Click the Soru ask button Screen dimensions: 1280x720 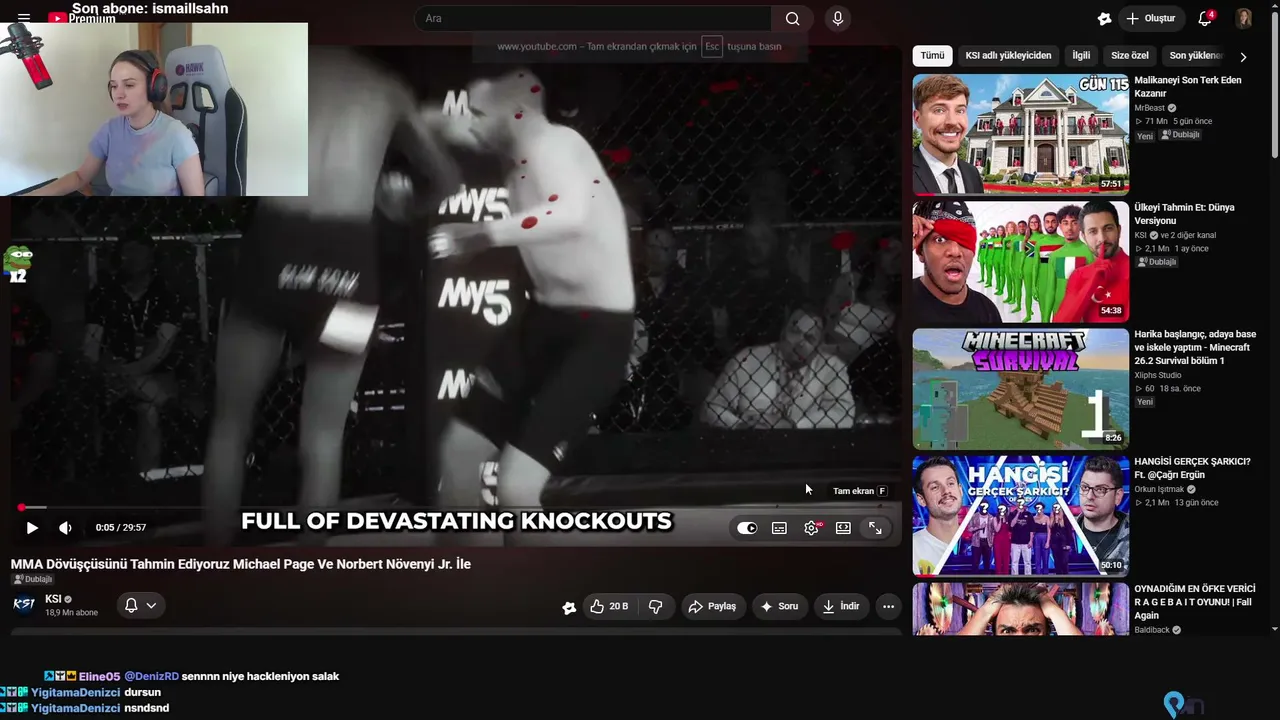point(780,606)
